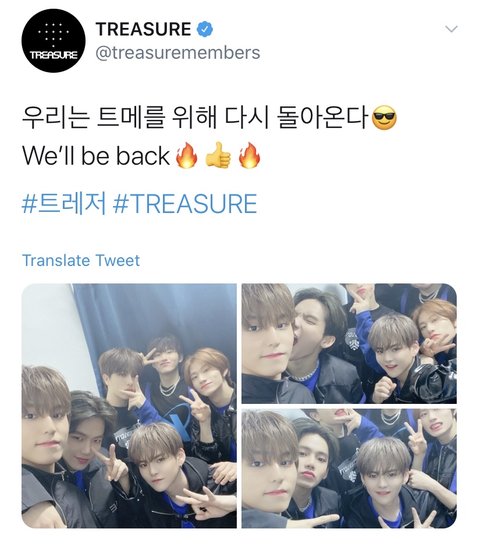Click the dotted diamond logo in avatar

[53, 35]
